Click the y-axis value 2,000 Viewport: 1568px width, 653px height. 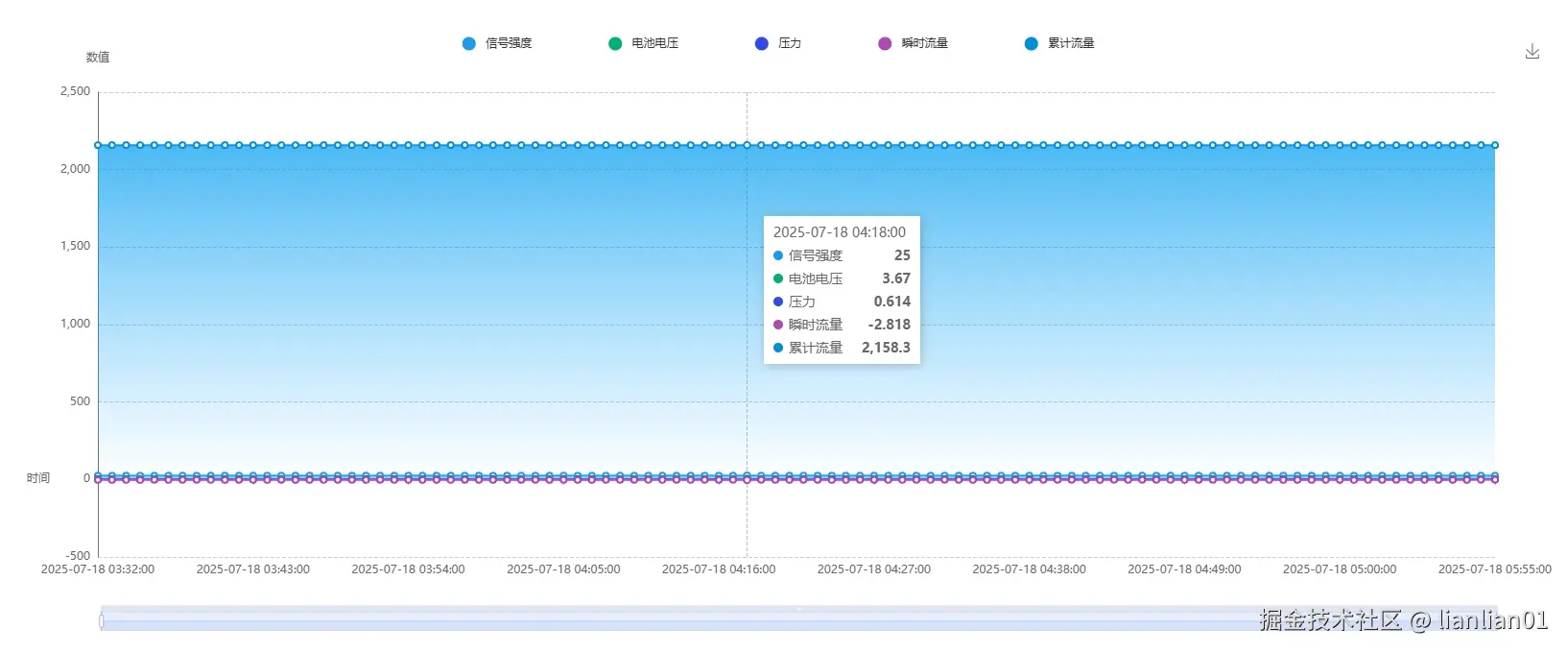76,169
